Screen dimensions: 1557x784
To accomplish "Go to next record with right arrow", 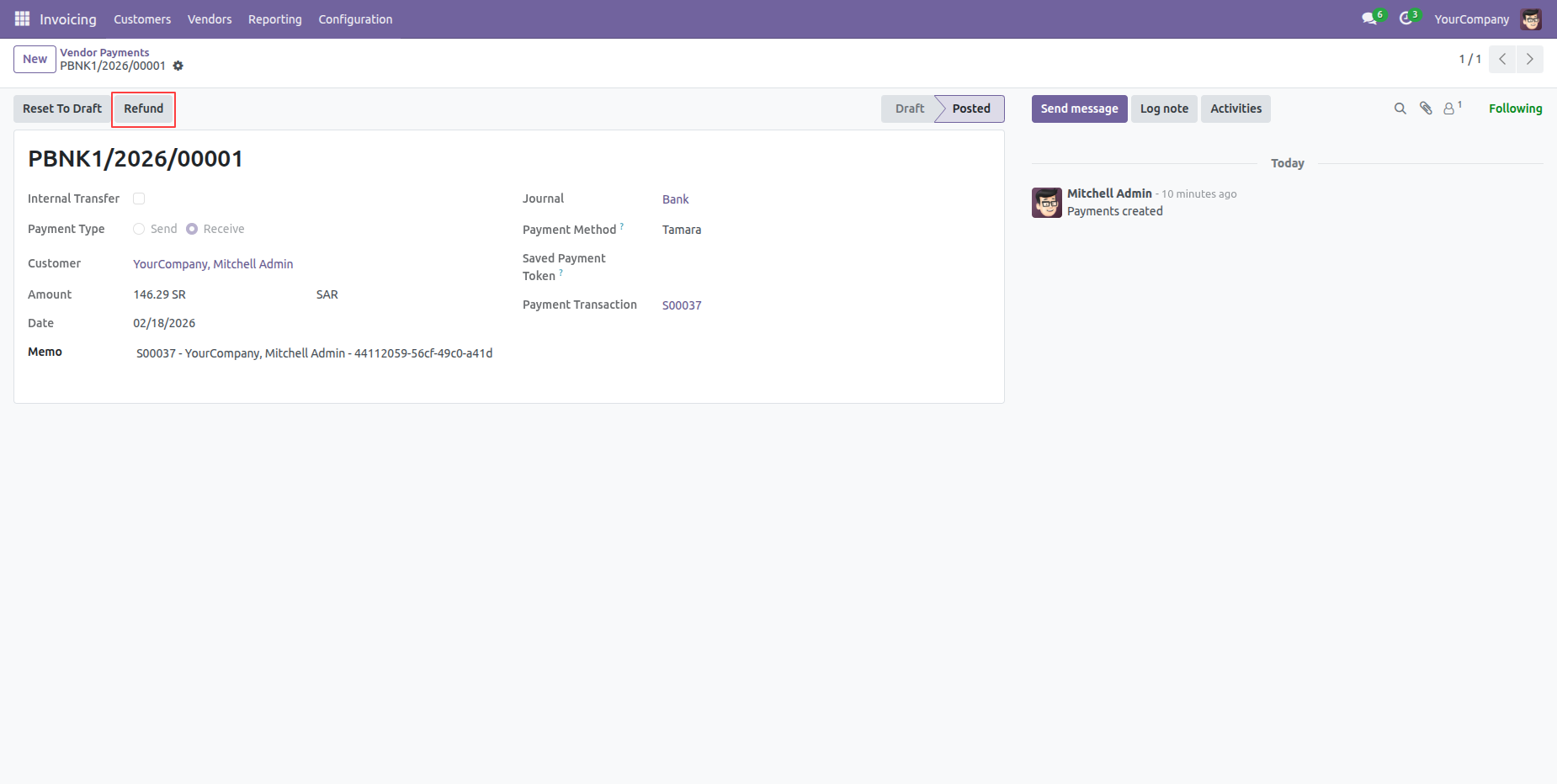I will click(x=1530, y=59).
